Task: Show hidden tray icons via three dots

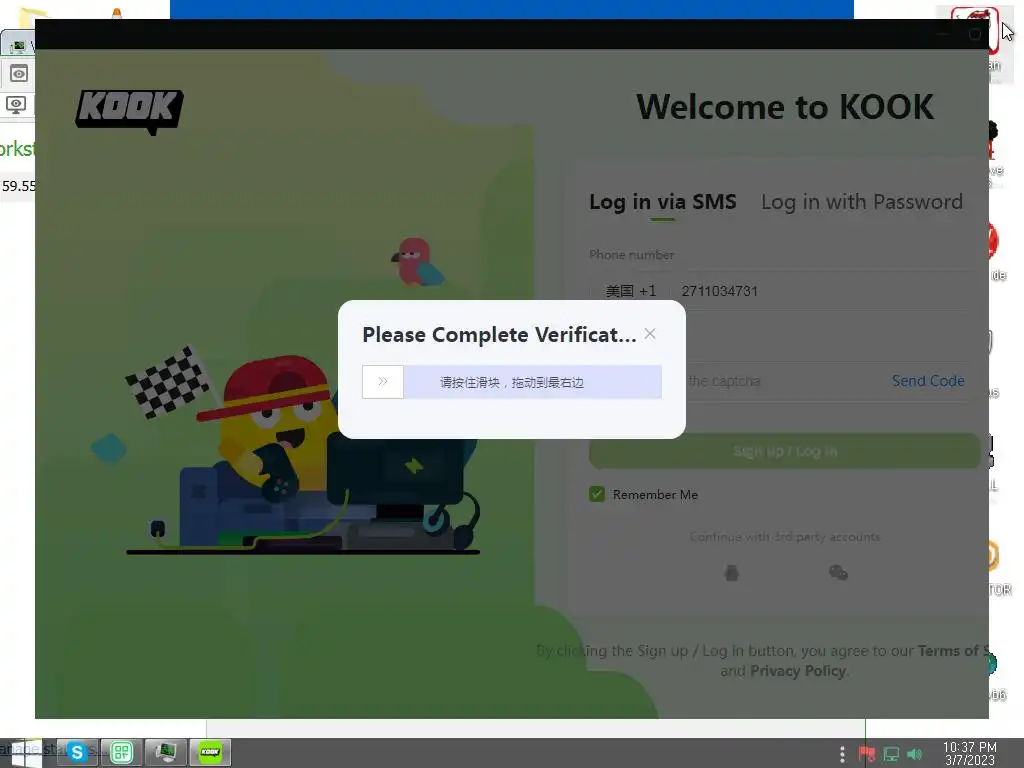Action: [x=842, y=754]
